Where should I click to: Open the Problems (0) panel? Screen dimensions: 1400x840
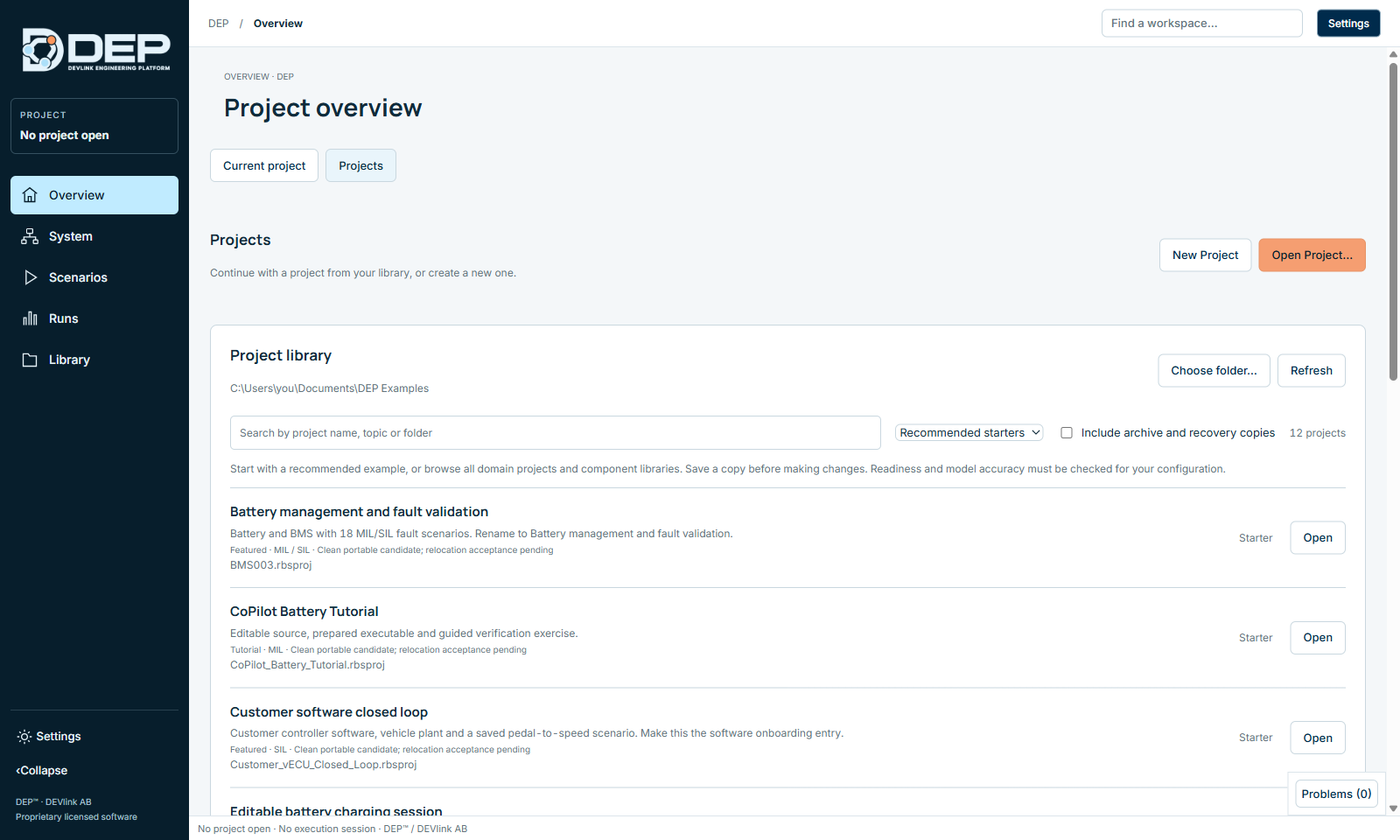[1336, 794]
